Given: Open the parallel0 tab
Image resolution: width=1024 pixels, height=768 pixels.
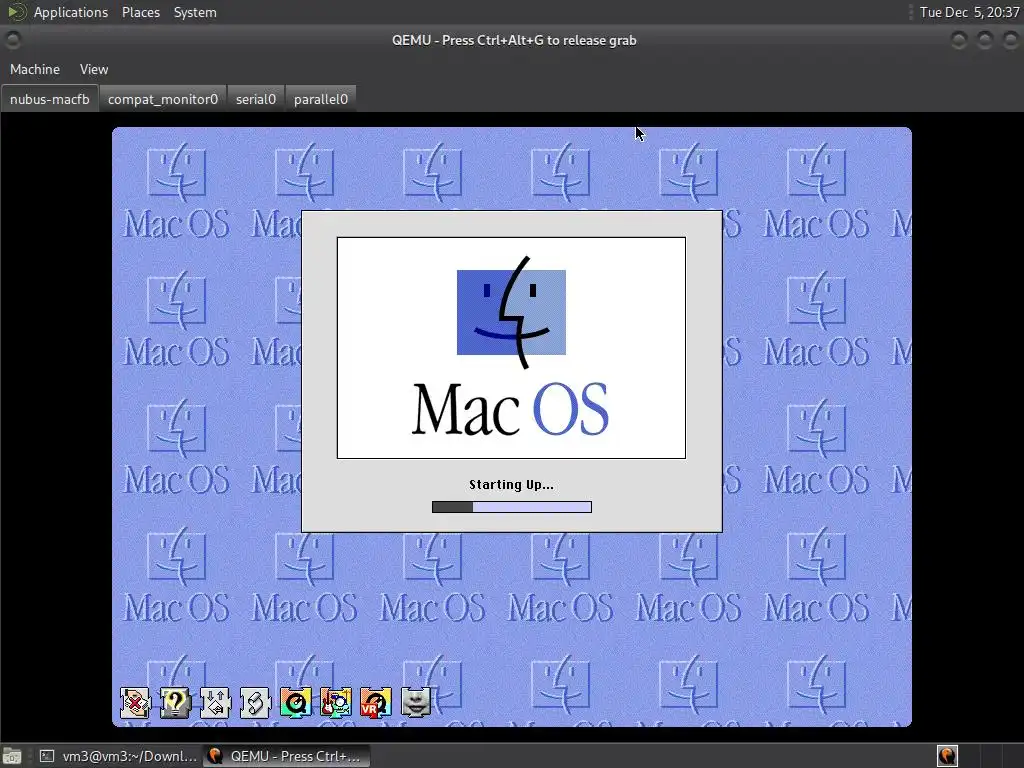Looking at the screenshot, I should point(321,99).
